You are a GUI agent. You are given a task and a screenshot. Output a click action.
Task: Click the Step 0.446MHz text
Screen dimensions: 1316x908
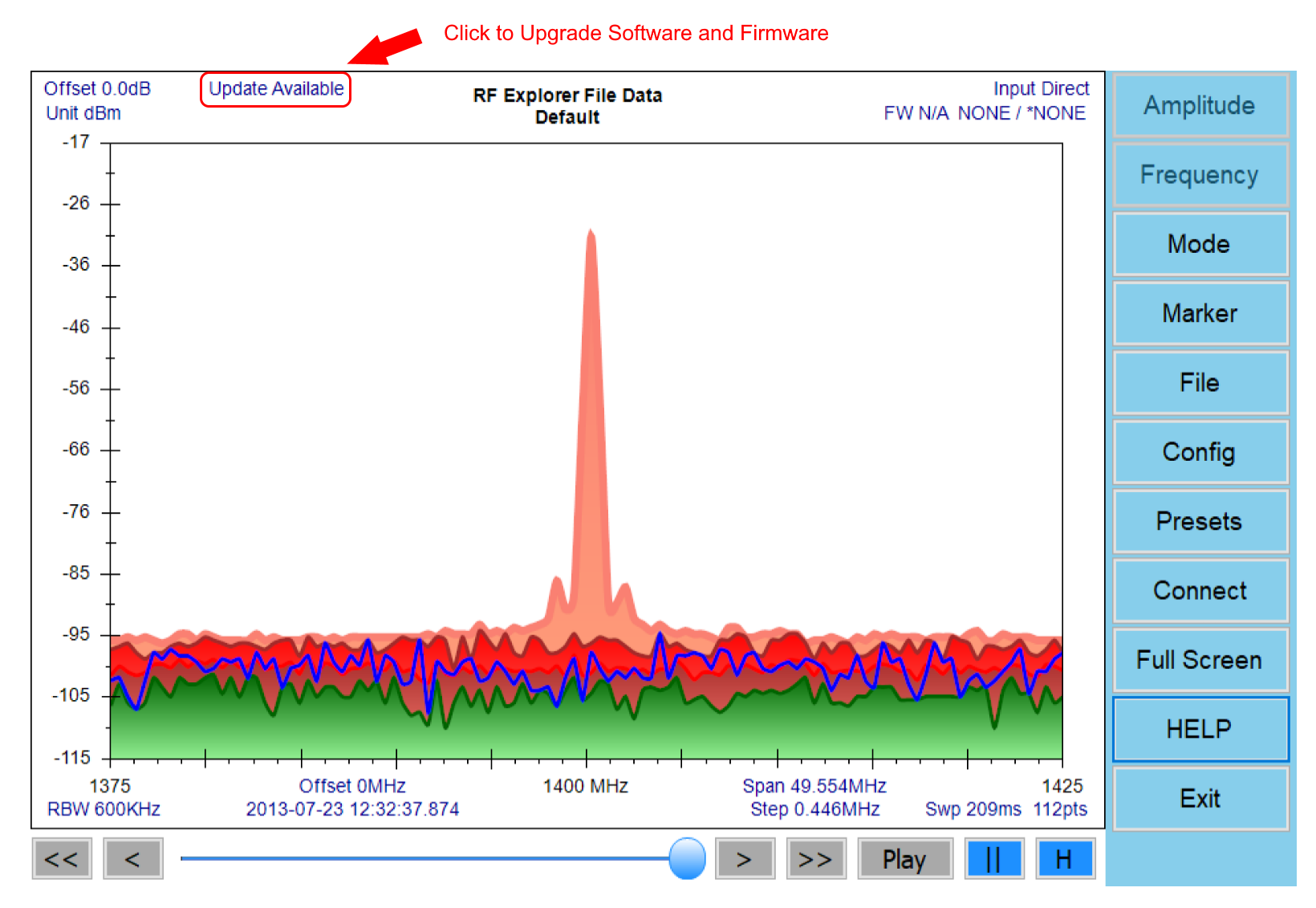click(x=814, y=808)
